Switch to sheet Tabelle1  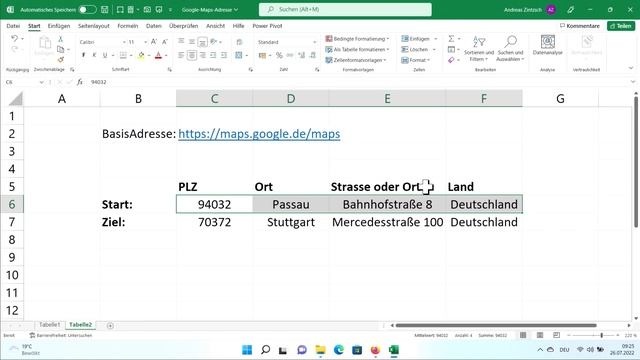point(49,324)
